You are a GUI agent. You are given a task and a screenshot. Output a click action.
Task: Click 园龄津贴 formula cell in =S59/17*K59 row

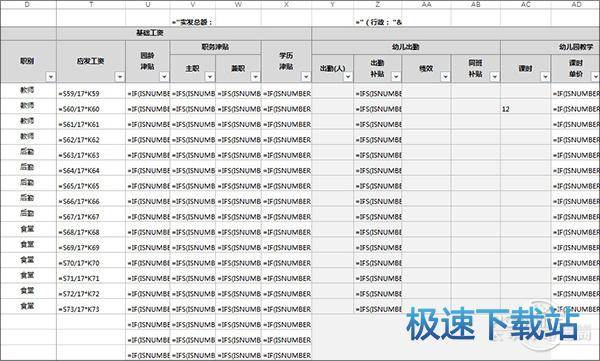click(148, 91)
